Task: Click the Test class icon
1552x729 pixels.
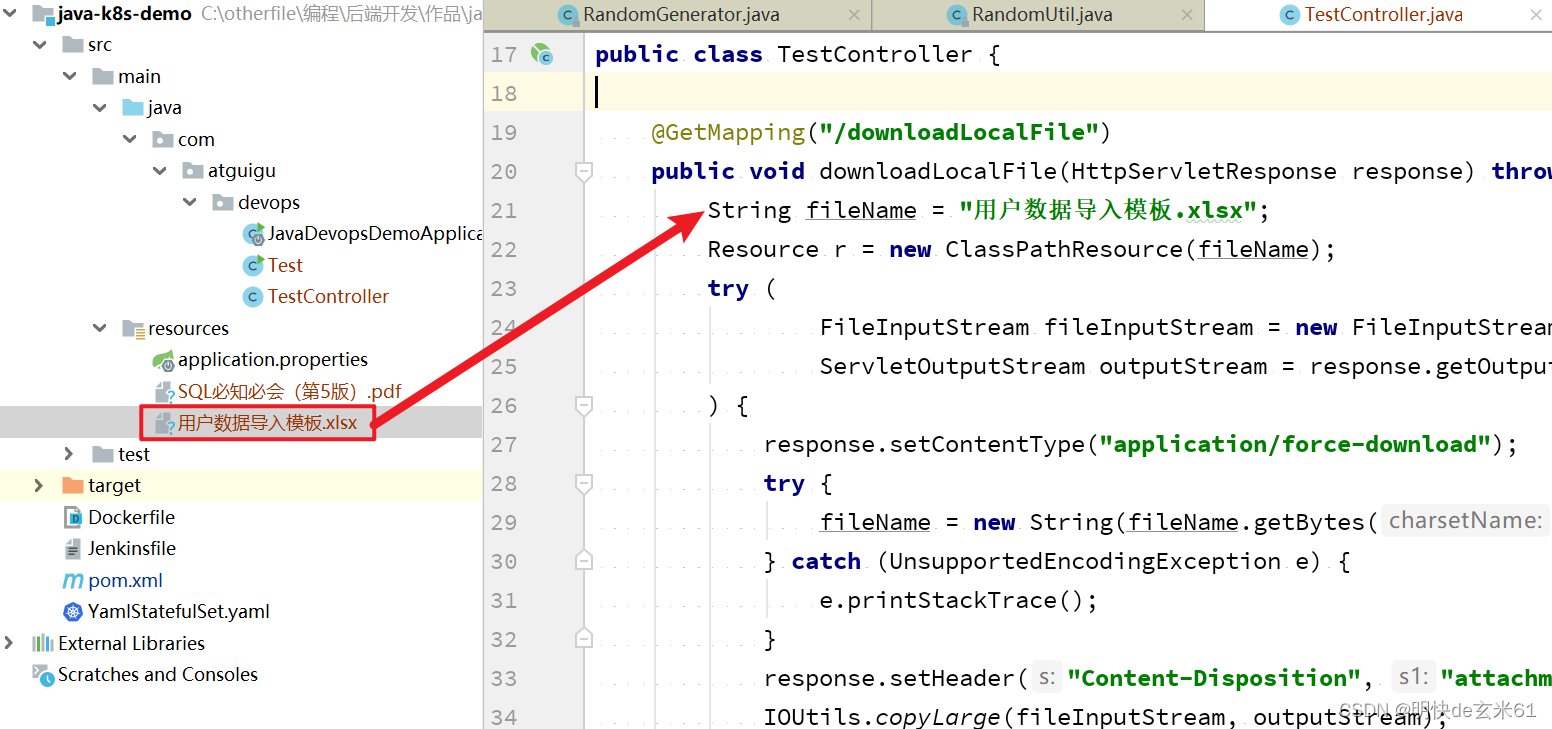Action: coord(253,265)
